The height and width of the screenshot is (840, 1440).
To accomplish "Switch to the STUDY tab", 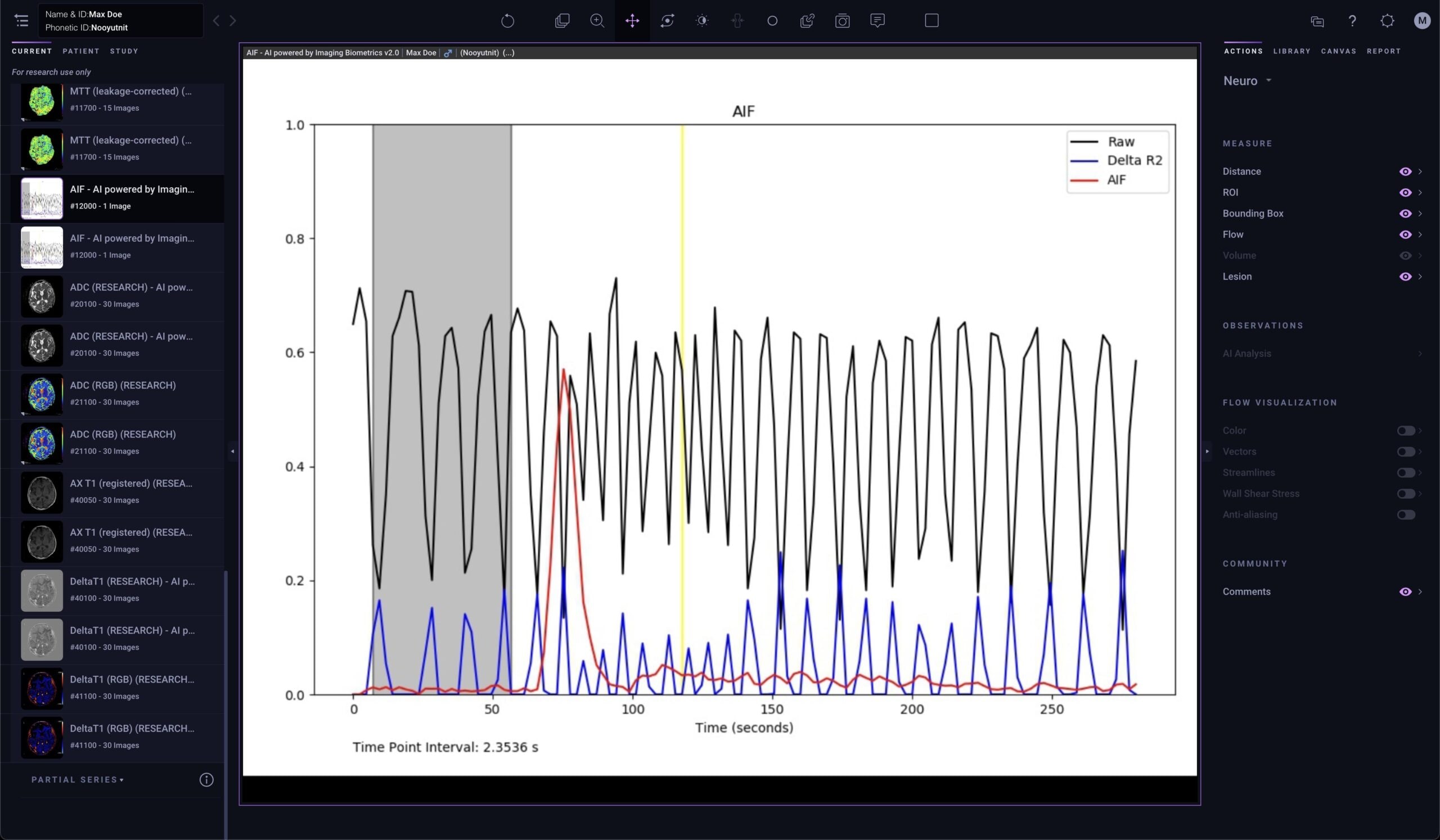I will click(x=124, y=51).
